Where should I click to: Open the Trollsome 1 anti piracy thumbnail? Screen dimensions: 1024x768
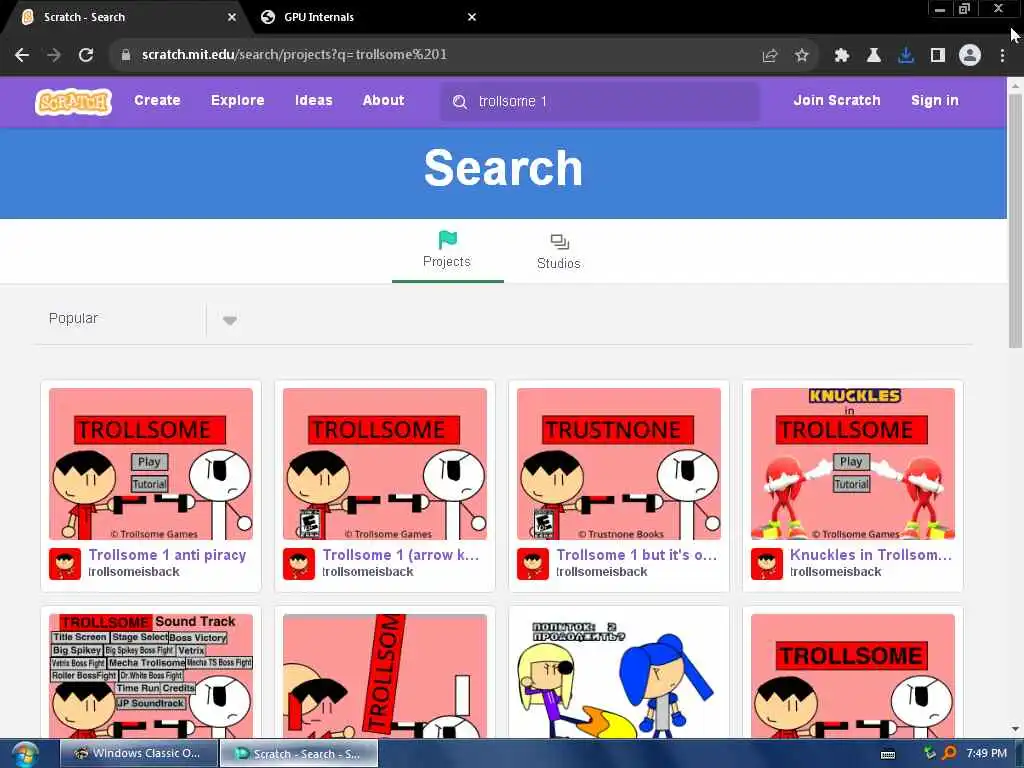click(x=151, y=464)
